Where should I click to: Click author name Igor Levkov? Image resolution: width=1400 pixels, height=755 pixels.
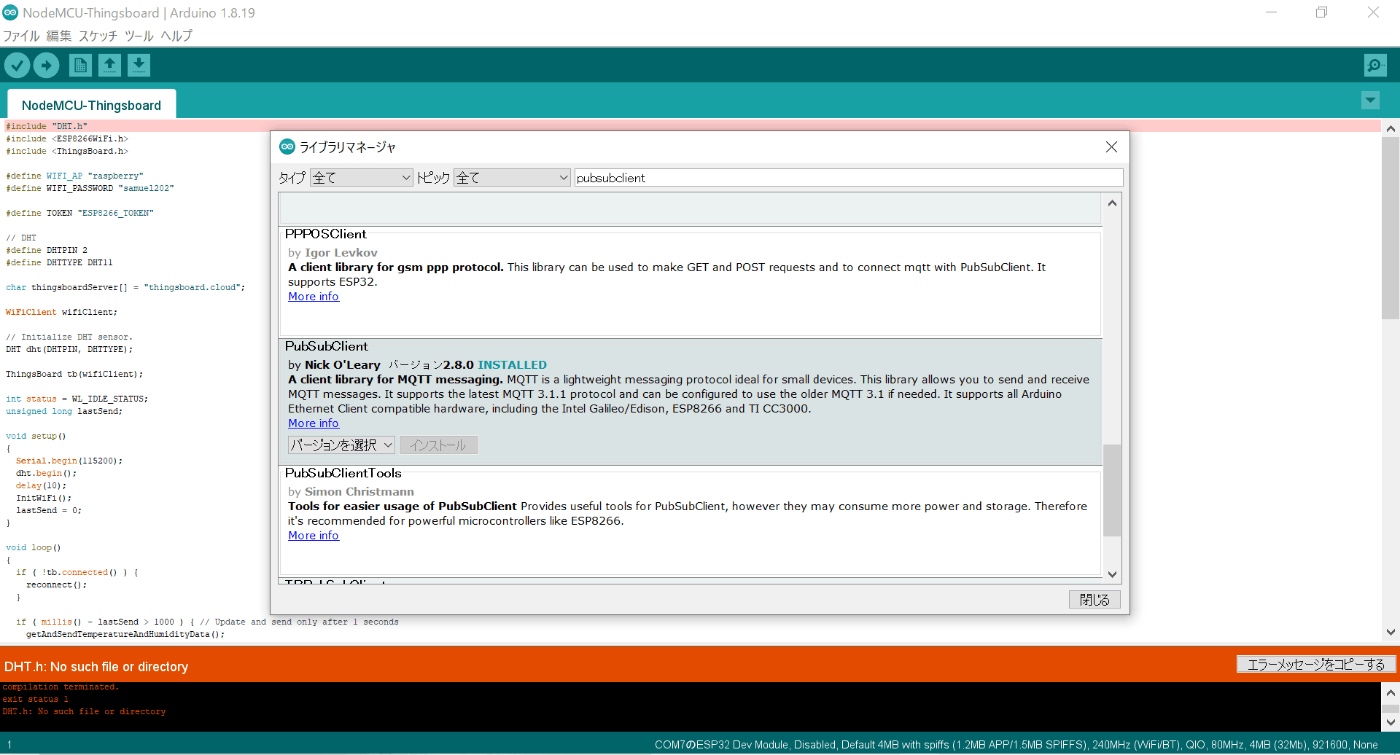341,252
